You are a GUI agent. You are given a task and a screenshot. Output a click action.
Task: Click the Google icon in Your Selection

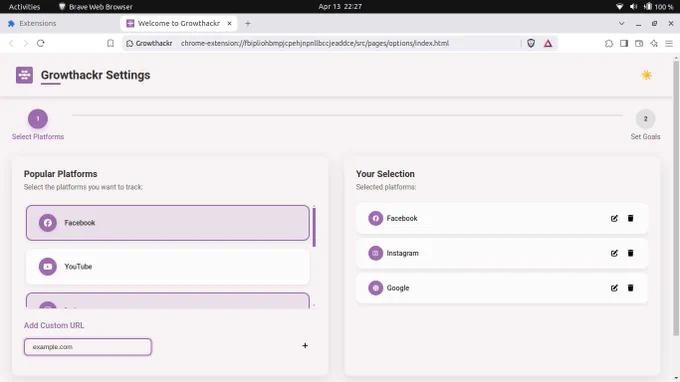376,288
